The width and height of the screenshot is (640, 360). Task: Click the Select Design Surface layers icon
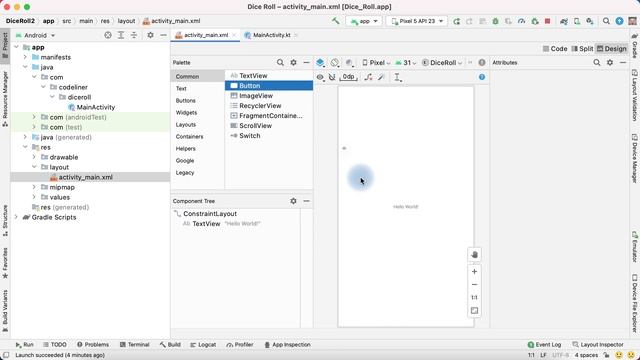(320, 62)
